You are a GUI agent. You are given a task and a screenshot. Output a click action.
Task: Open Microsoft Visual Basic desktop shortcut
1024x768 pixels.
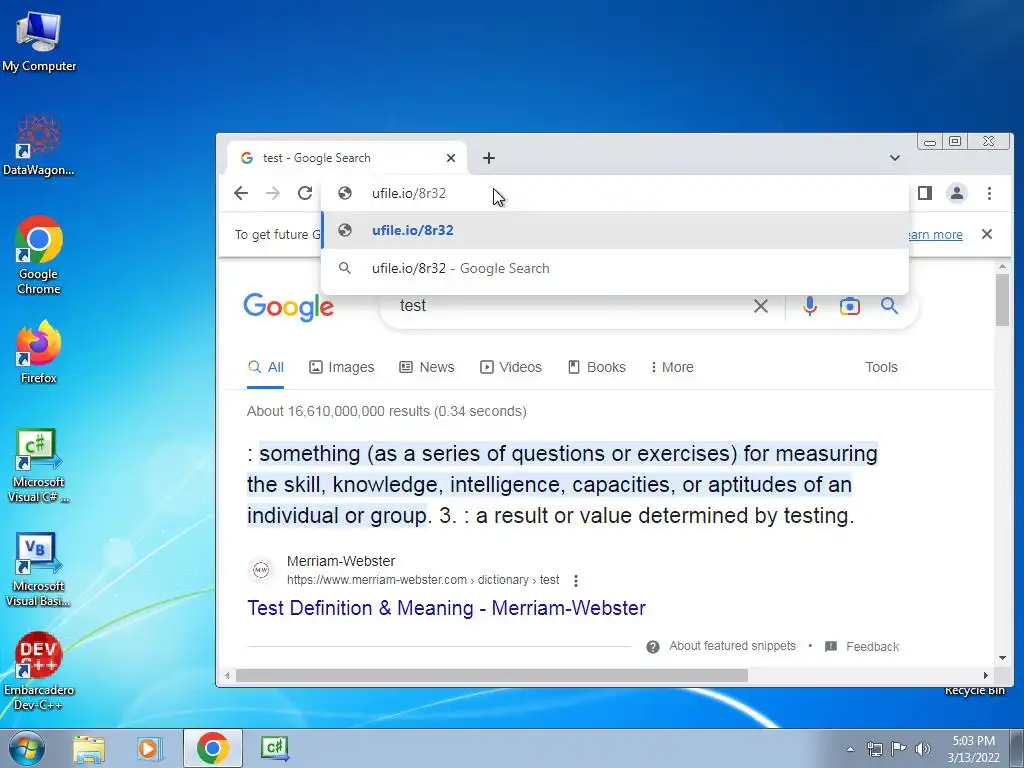tap(39, 569)
